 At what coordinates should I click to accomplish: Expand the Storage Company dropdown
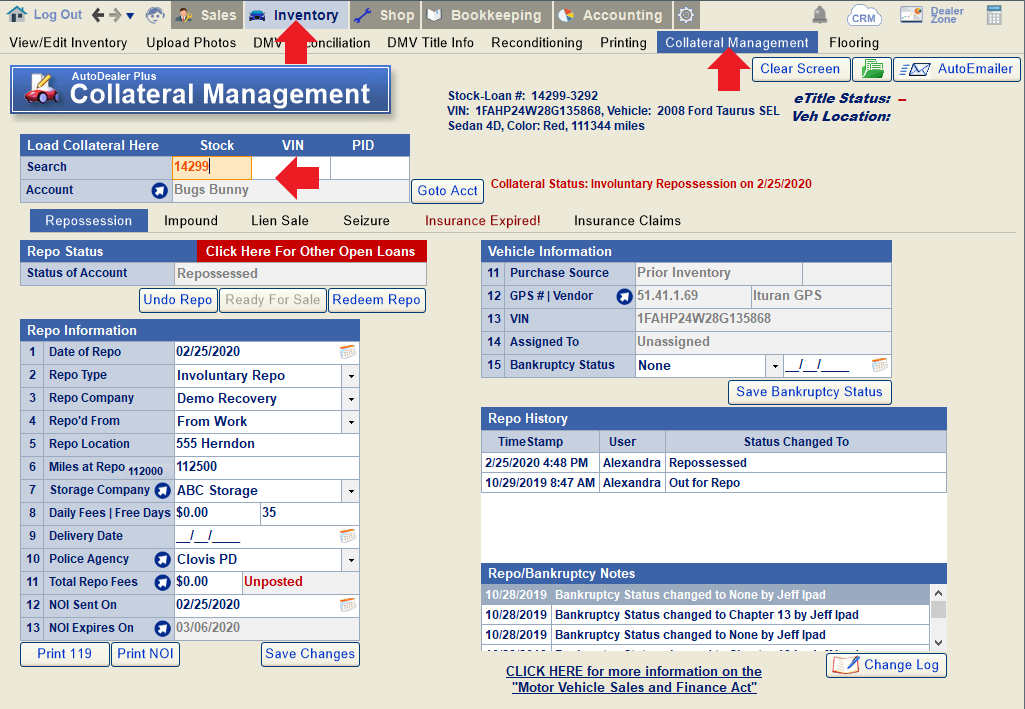point(351,491)
